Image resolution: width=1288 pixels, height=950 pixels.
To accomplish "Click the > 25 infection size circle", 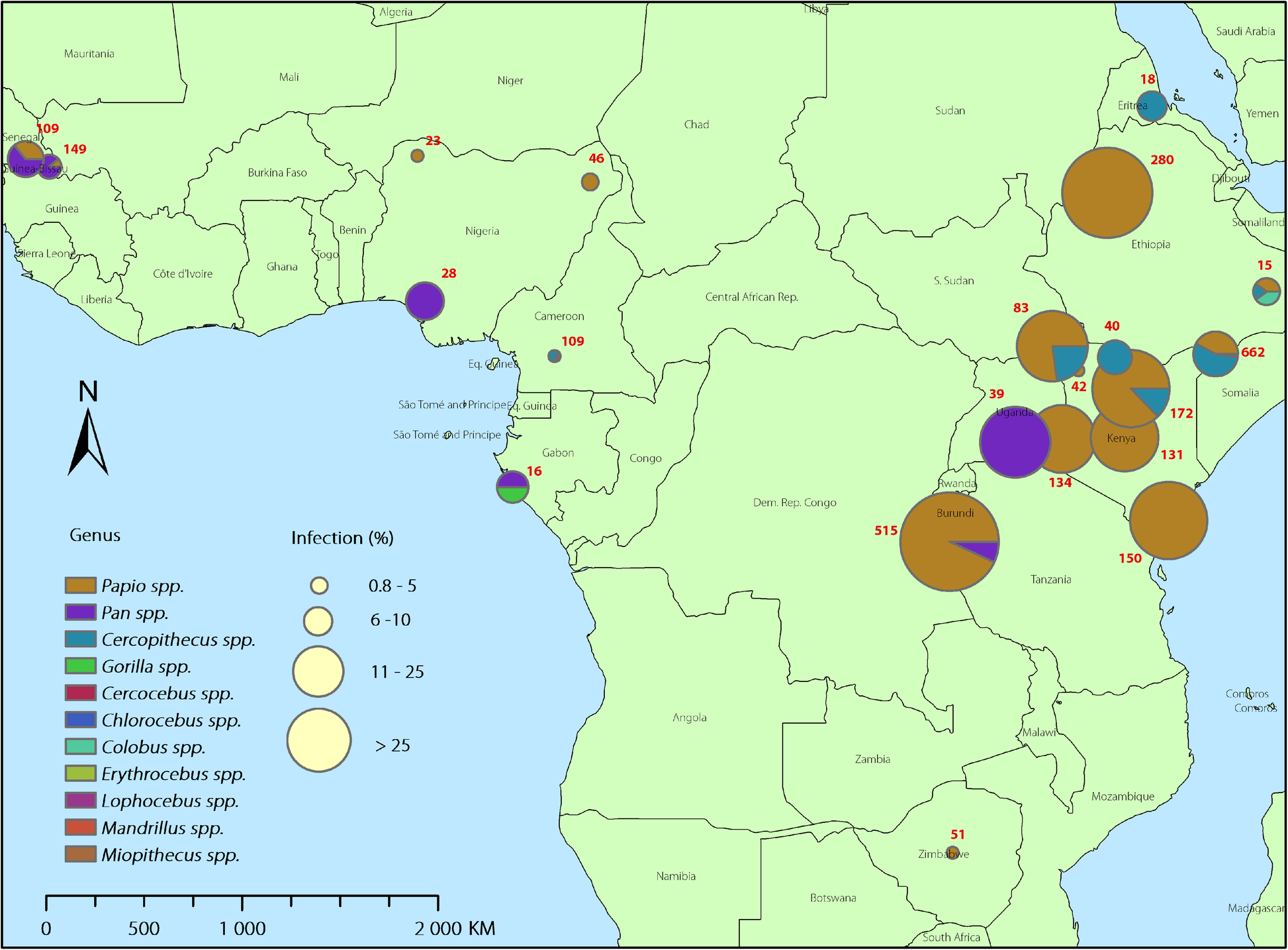I will pos(319,740).
